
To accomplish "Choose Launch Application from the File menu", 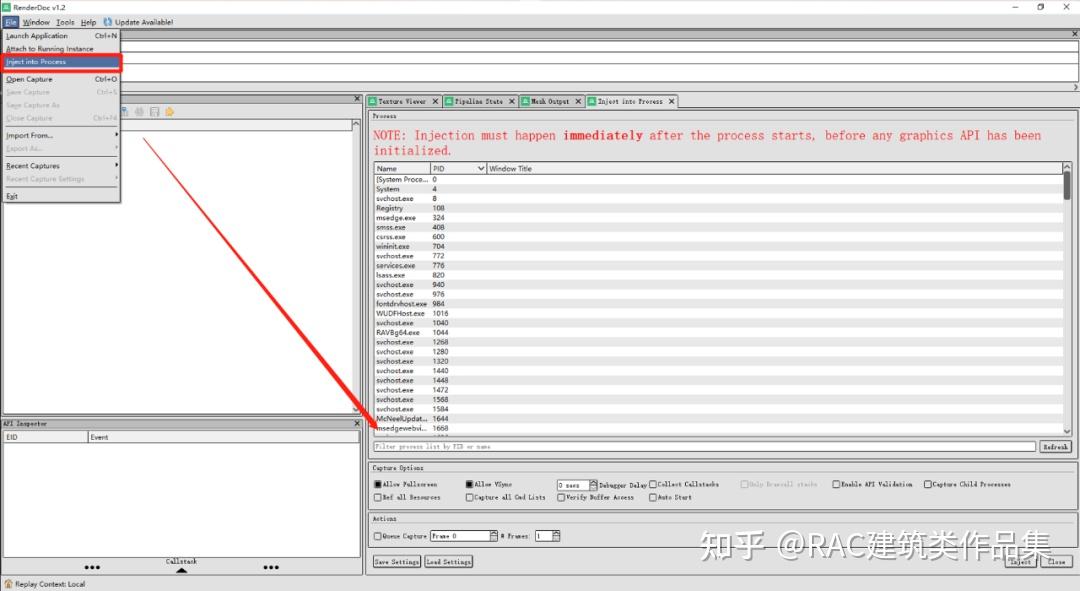I will pyautogui.click(x=62, y=36).
